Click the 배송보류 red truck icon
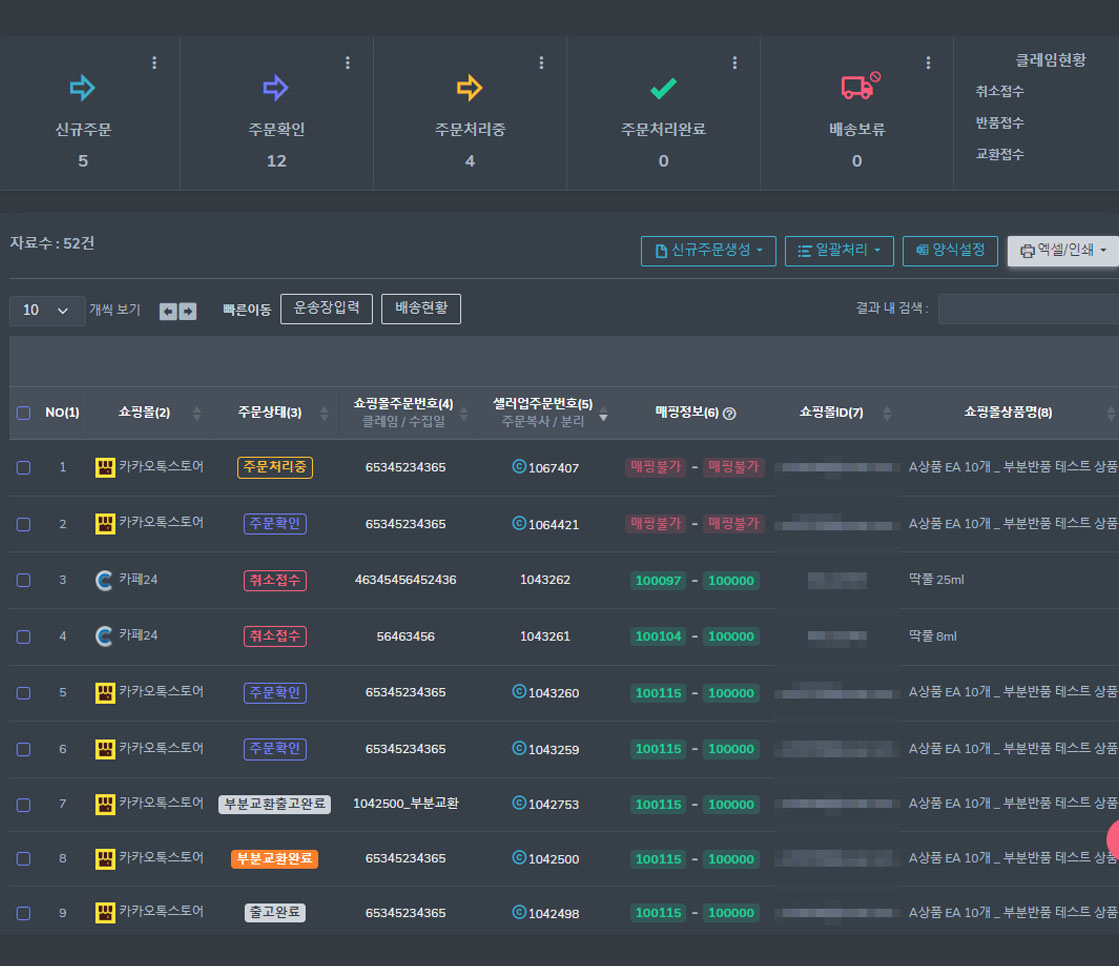Image resolution: width=1119 pixels, height=966 pixels. pos(860,86)
